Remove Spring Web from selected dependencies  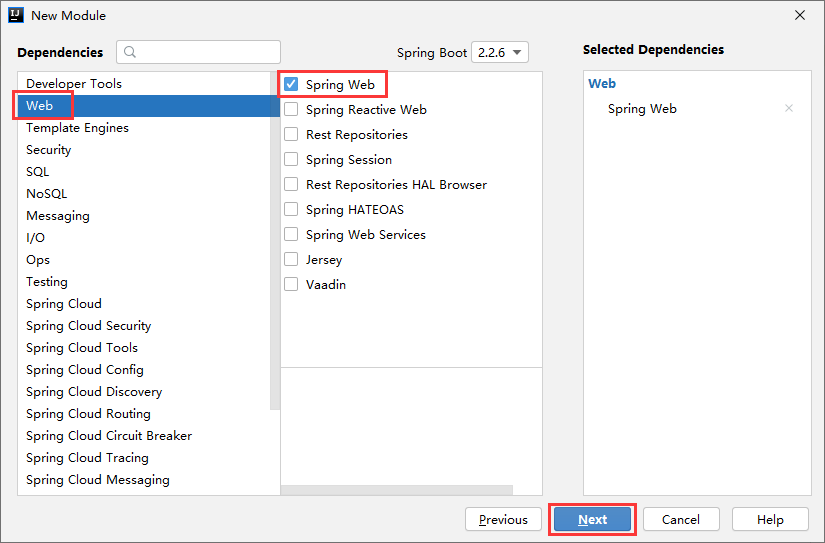[x=789, y=109]
